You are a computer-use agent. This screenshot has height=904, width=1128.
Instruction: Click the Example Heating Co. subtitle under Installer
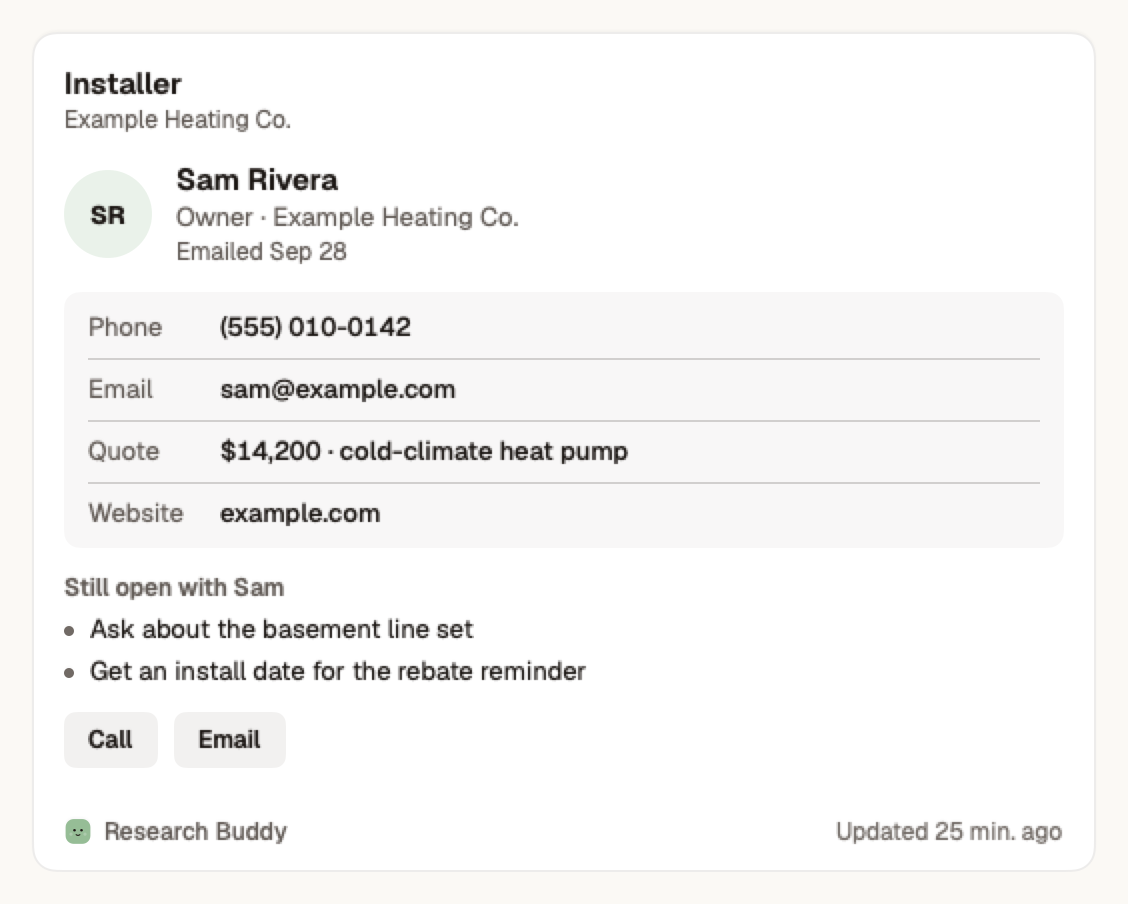click(x=178, y=119)
